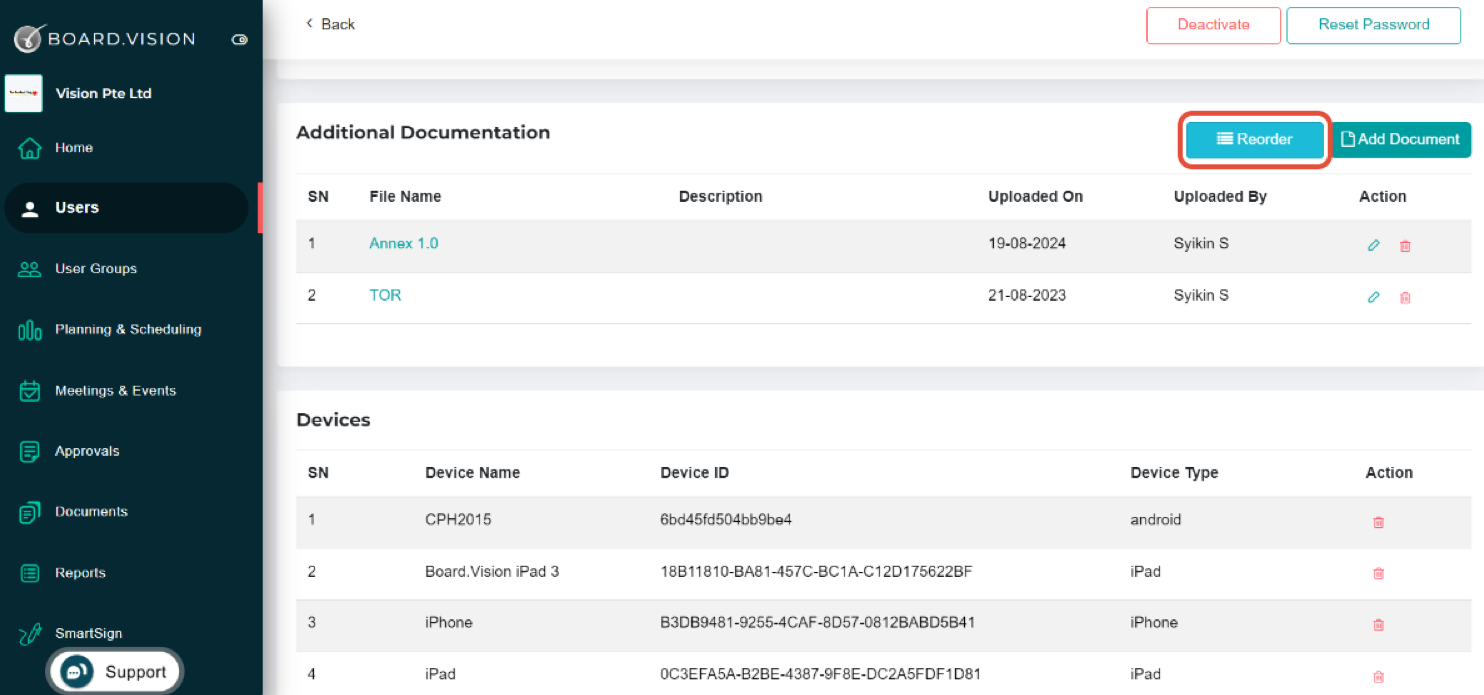
Task: Click the iPhone device type cell
Action: tap(1154, 623)
